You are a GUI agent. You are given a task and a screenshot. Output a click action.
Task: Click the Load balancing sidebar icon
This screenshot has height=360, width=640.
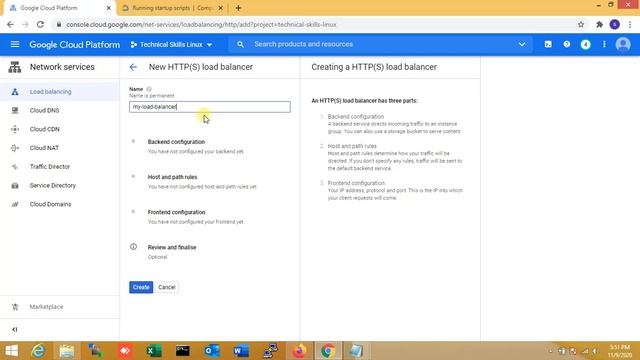point(15,92)
